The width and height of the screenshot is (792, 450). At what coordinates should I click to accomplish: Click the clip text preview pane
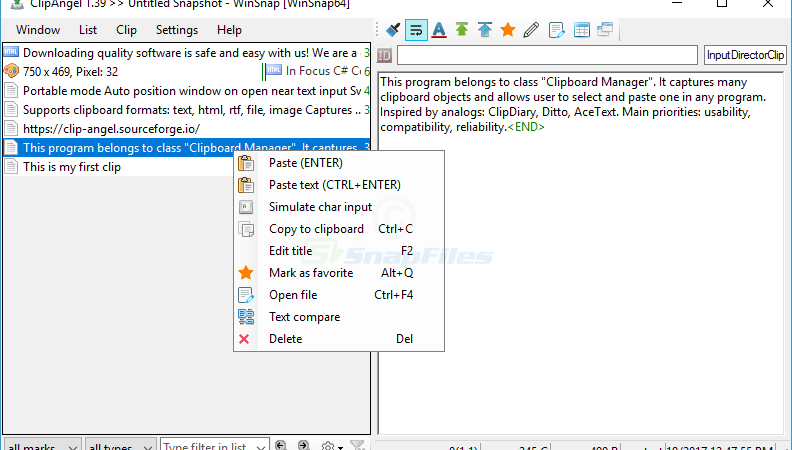[x=580, y=253]
